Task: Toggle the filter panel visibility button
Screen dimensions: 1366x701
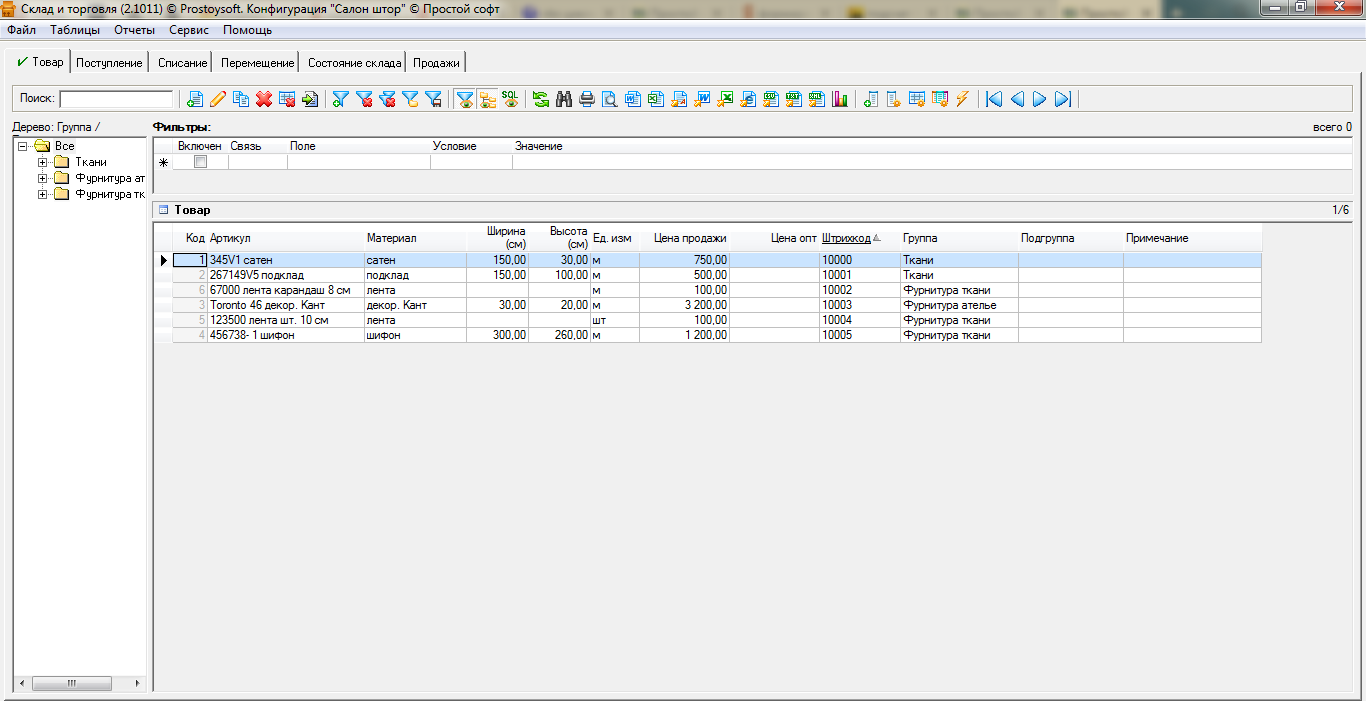Action: coord(465,99)
